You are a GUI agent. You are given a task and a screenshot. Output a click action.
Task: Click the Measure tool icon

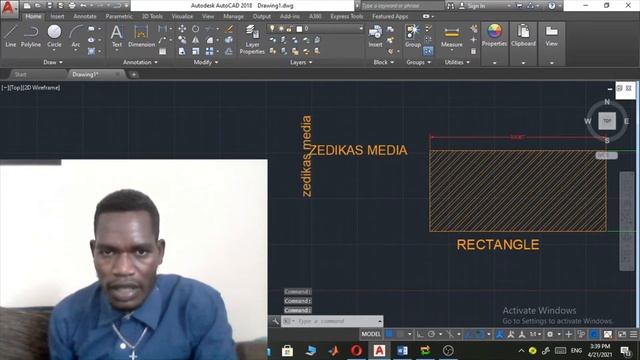(x=451, y=36)
